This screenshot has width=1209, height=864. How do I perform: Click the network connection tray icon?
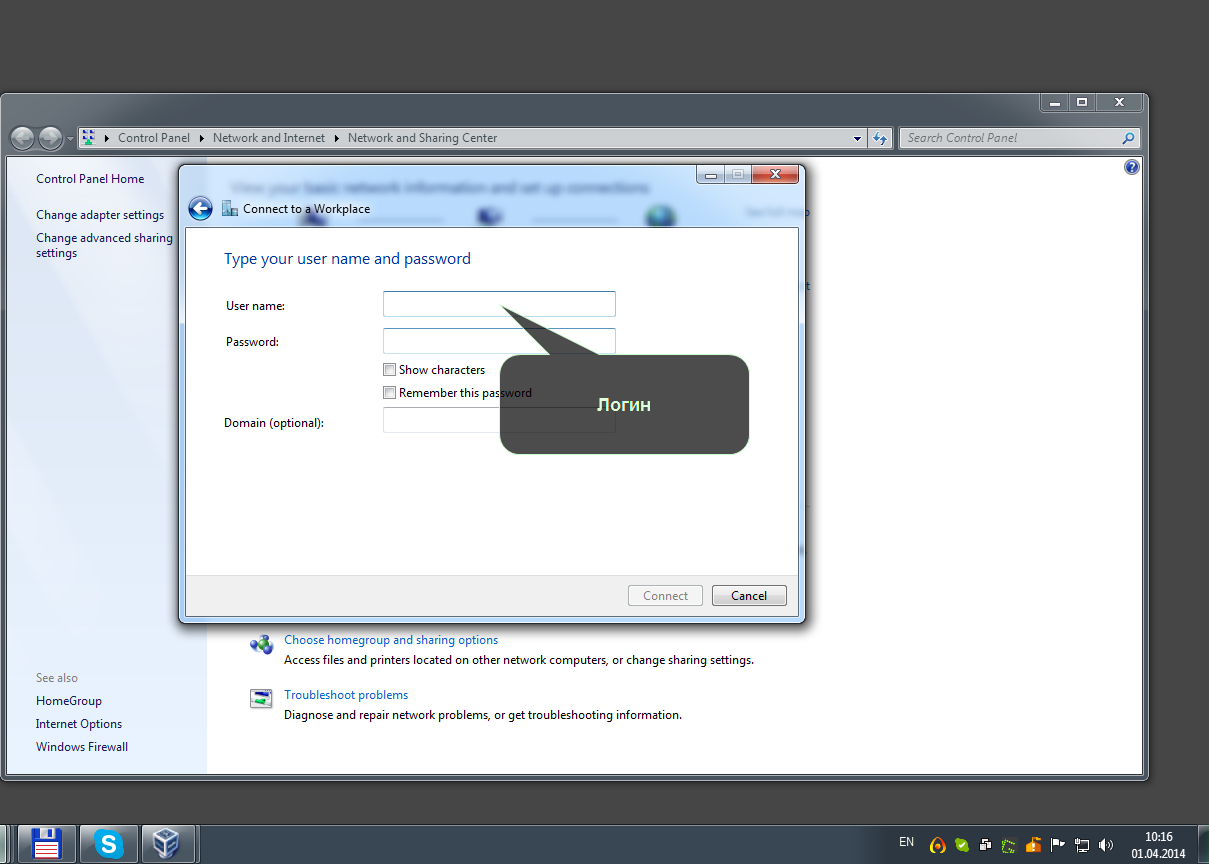[1082, 845]
